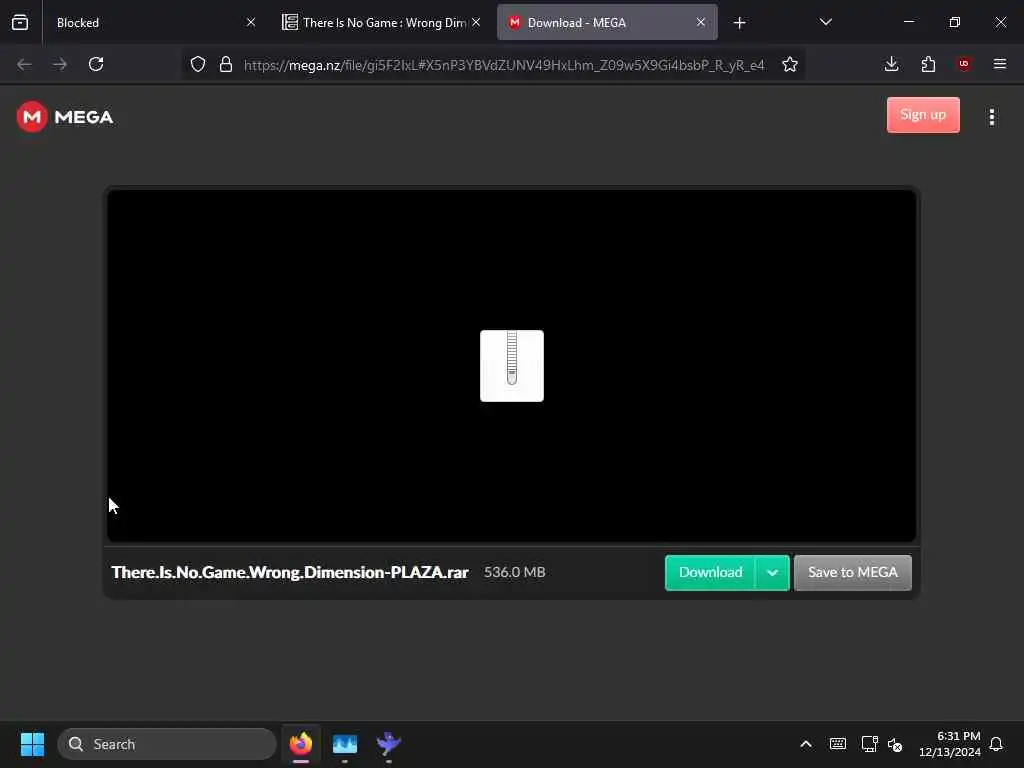
Task: Open the notifications bell icon
Action: click(996, 744)
